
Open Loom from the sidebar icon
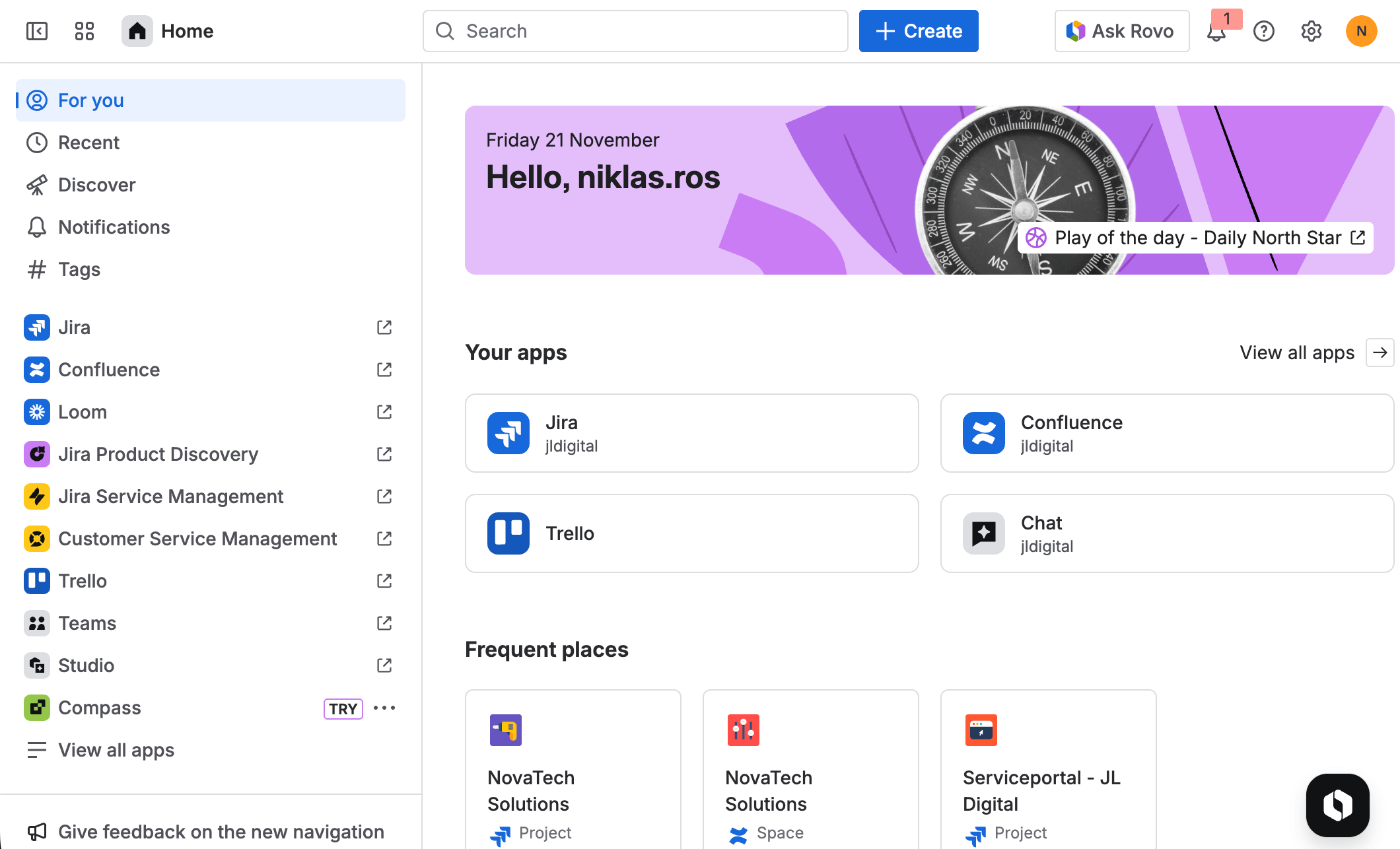tap(37, 412)
